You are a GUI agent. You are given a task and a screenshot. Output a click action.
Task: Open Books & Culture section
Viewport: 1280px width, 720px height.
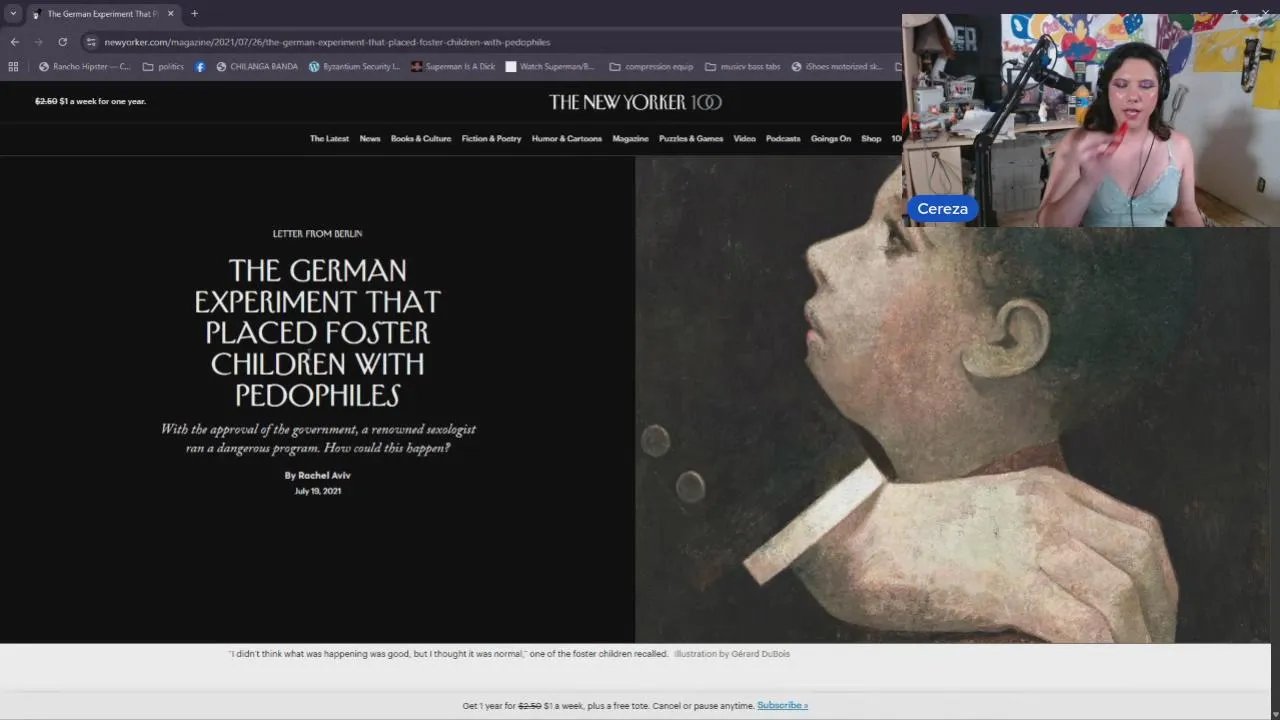coord(421,139)
